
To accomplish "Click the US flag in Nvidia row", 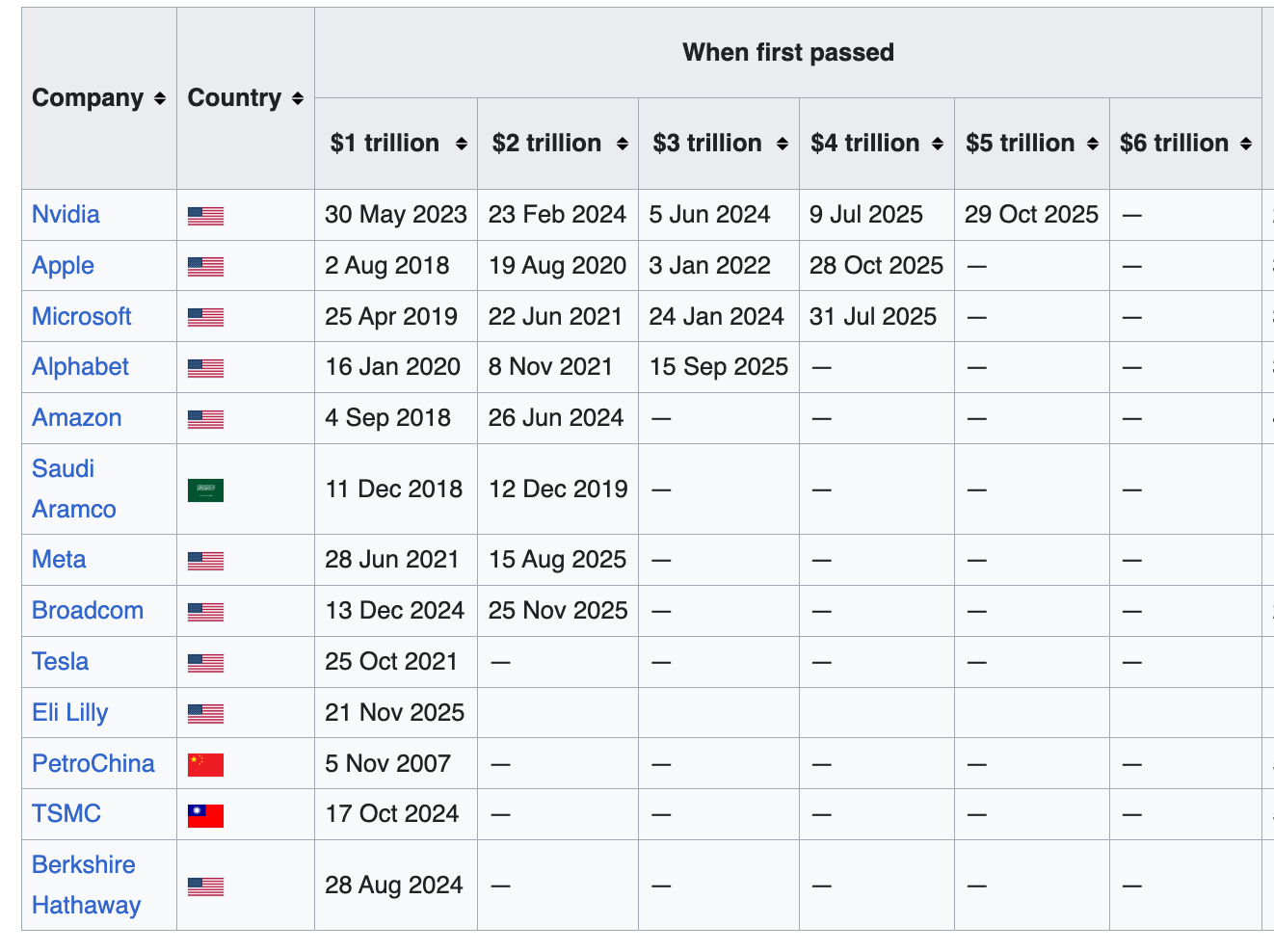I will (x=205, y=216).
